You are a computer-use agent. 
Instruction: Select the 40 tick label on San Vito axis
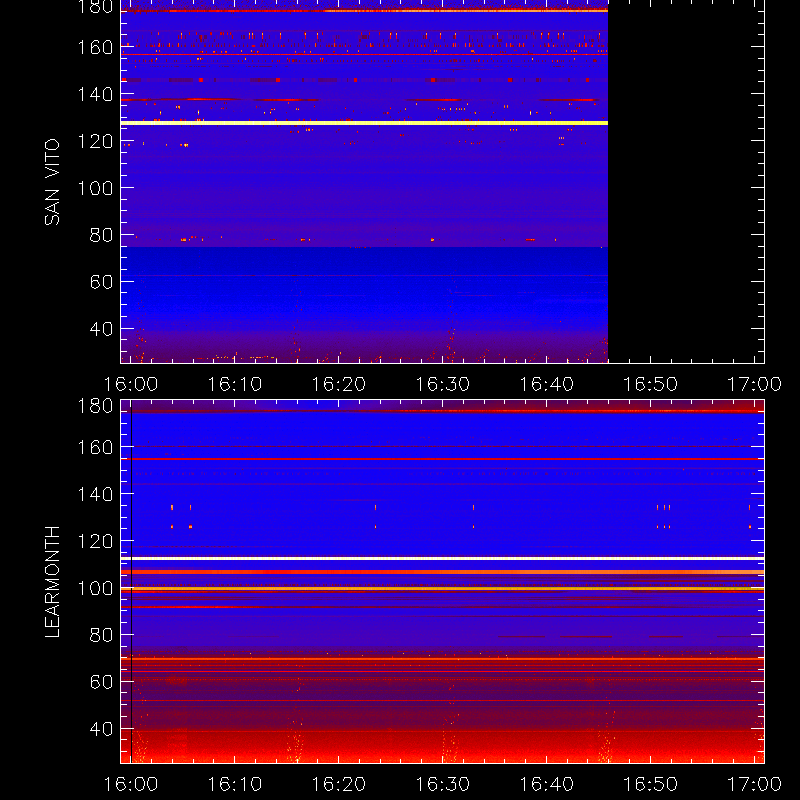pos(102,329)
